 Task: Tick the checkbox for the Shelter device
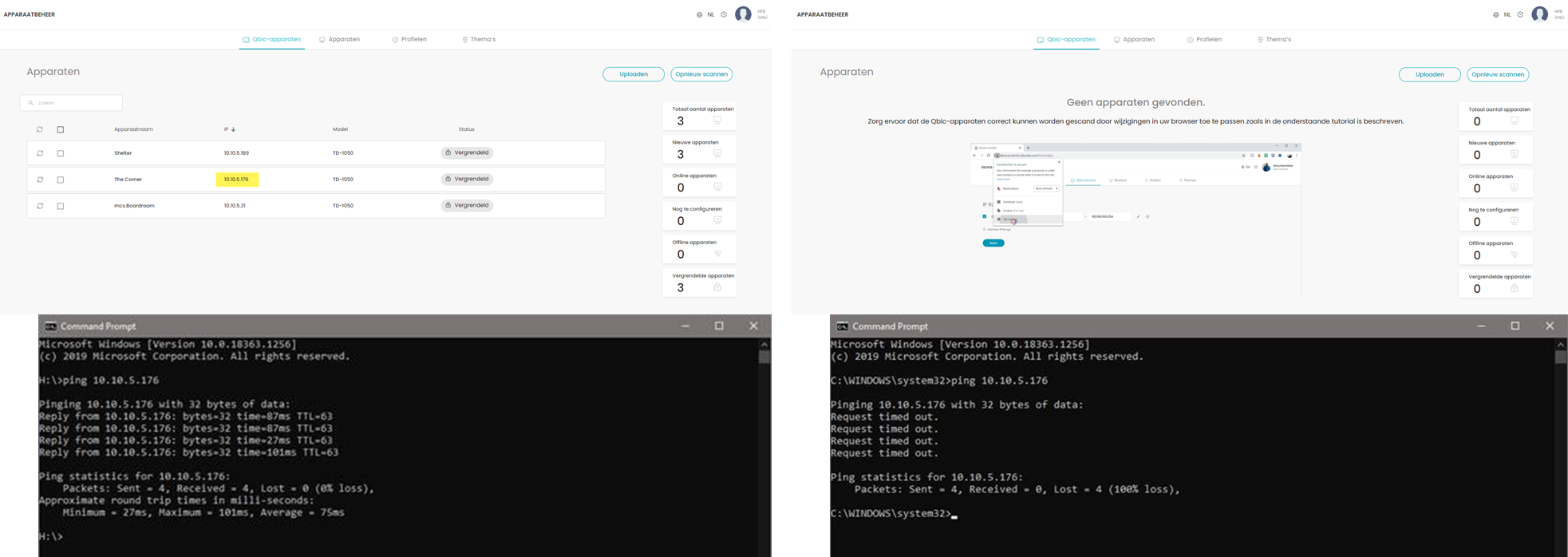pos(61,153)
